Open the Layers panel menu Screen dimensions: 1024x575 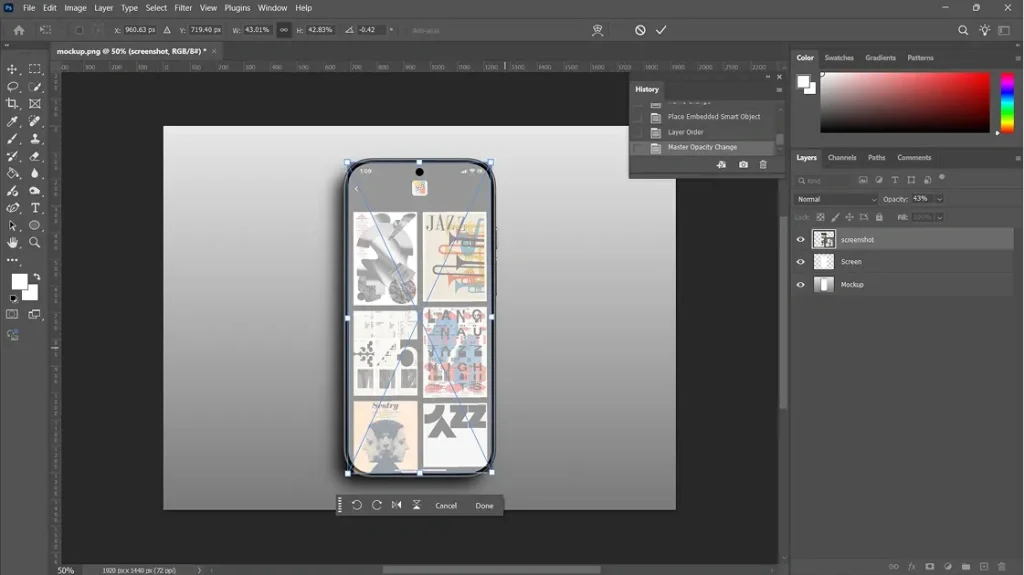(1017, 158)
